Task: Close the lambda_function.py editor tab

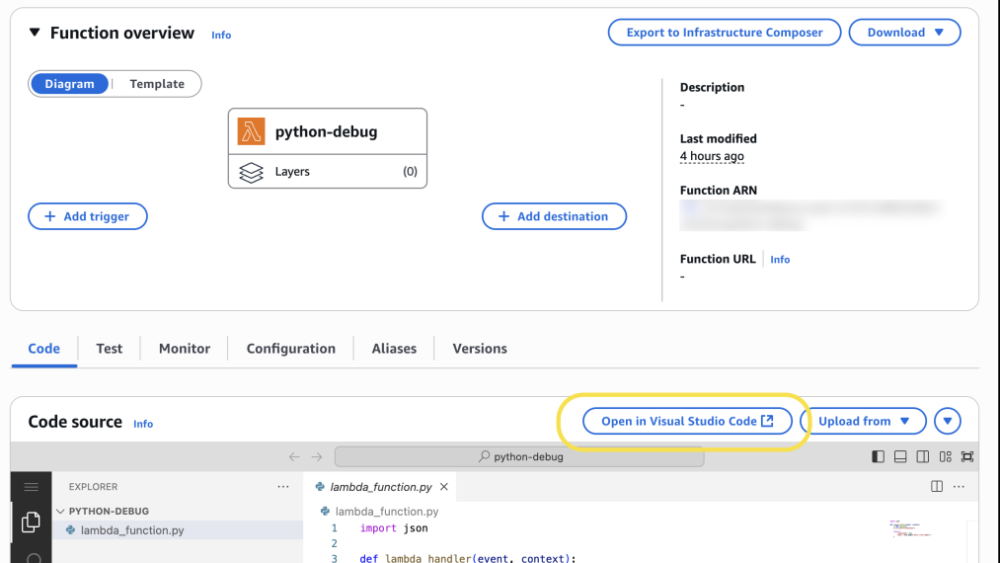Action: 444,487
